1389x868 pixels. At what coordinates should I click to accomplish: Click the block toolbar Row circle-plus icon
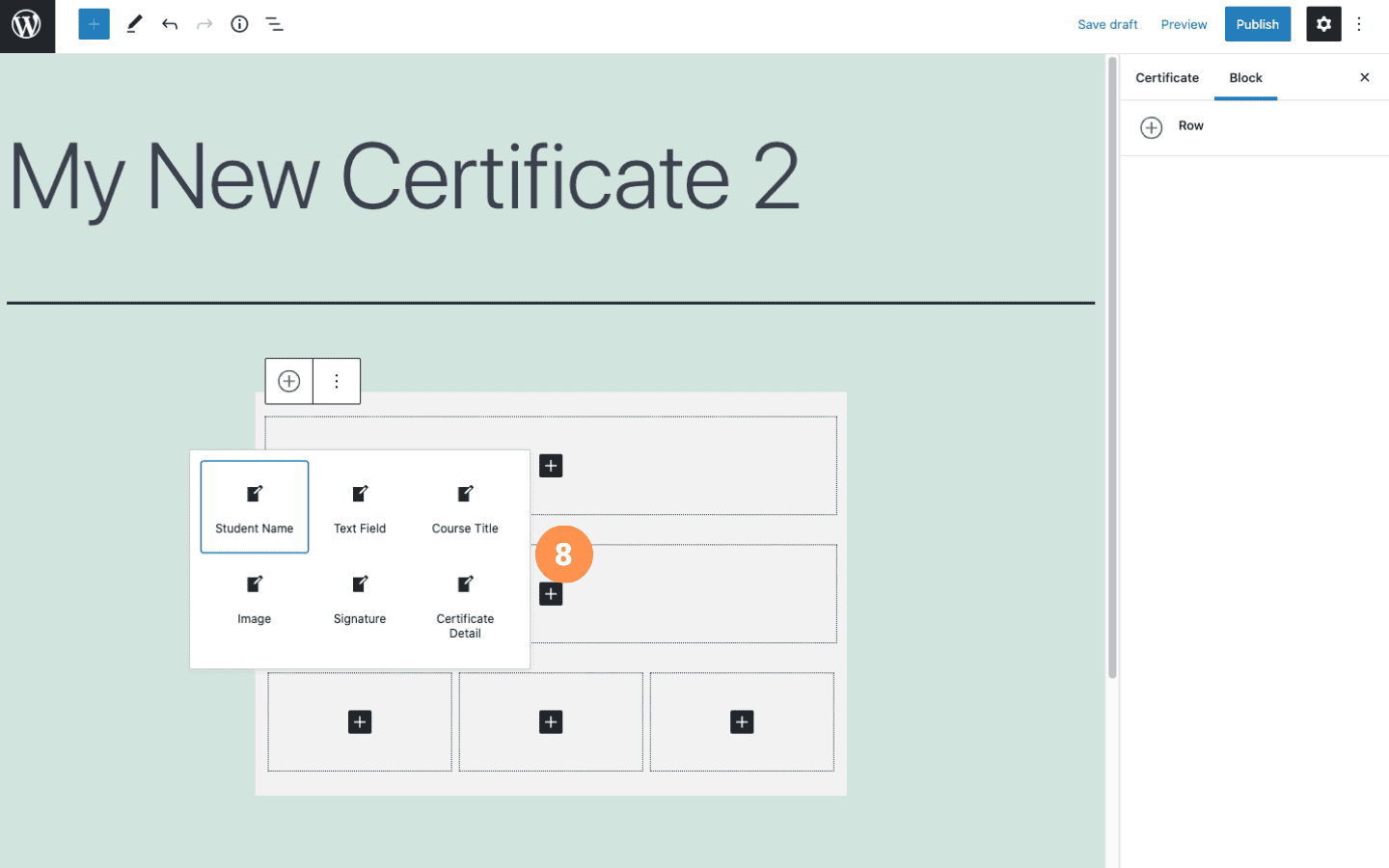(289, 381)
